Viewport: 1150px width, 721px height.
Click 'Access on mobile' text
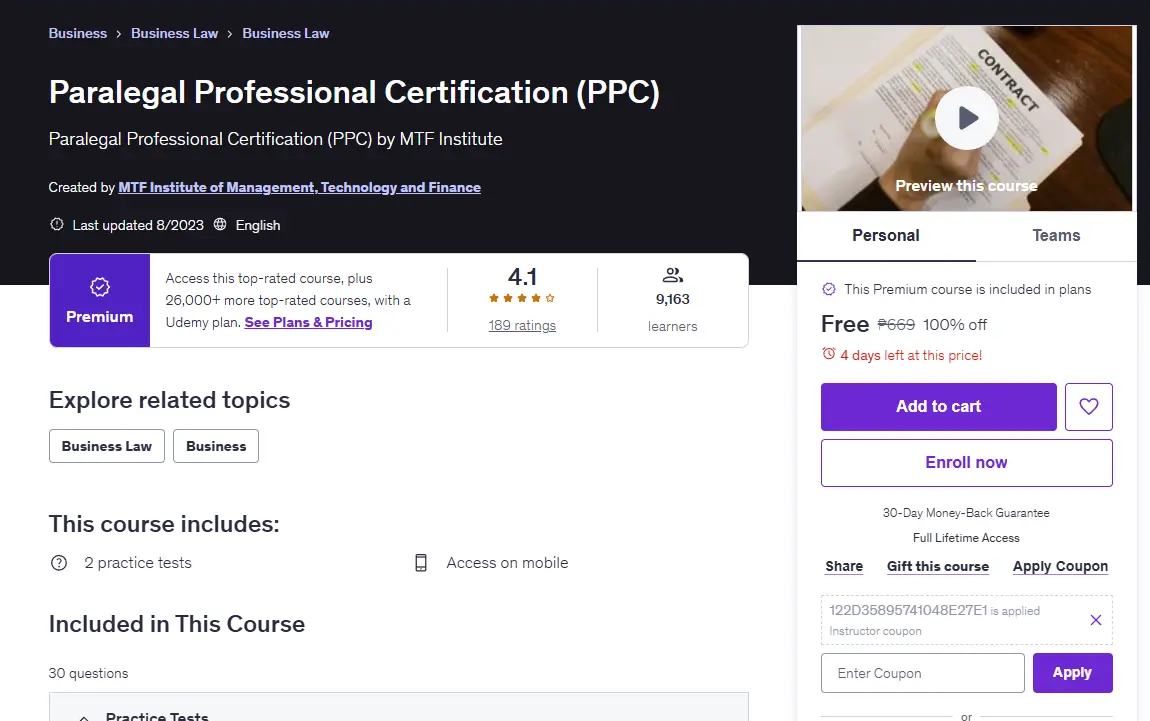pyautogui.click(x=508, y=563)
